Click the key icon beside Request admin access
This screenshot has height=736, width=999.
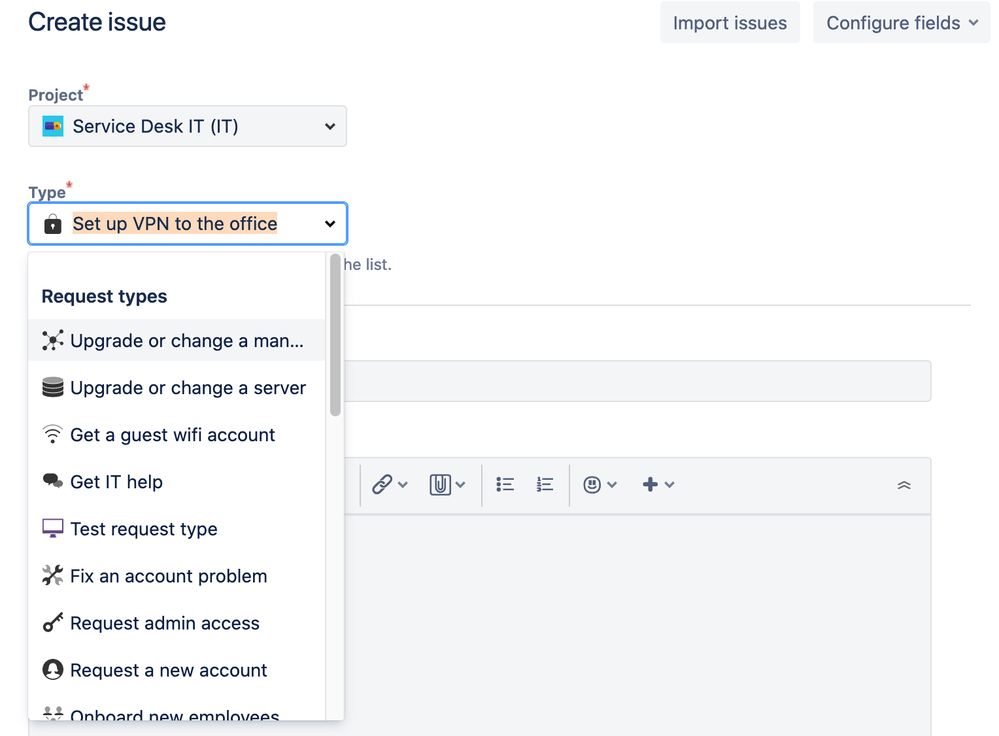(53, 623)
